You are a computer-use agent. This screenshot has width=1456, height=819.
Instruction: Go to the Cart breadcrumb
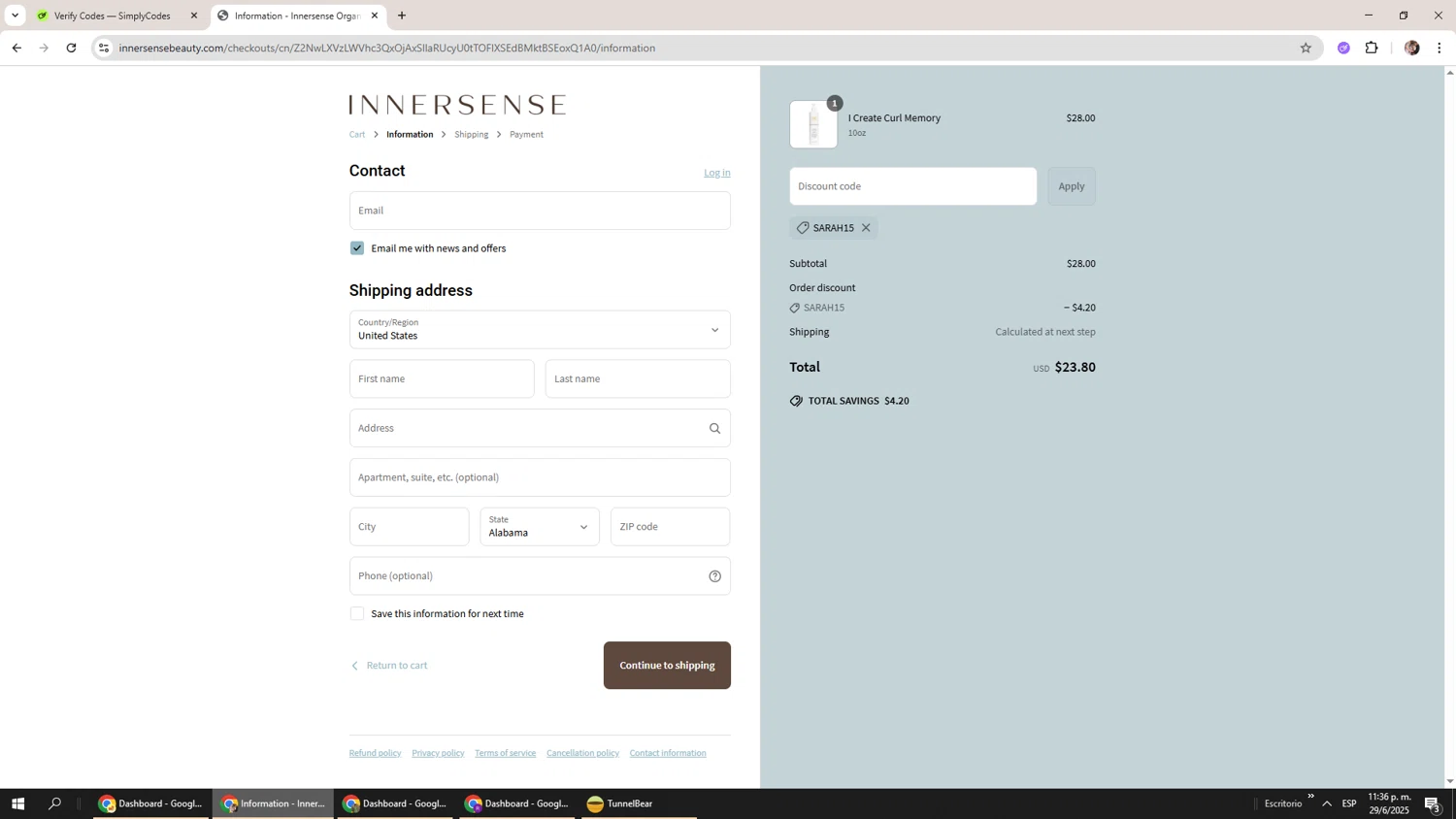coord(357,135)
